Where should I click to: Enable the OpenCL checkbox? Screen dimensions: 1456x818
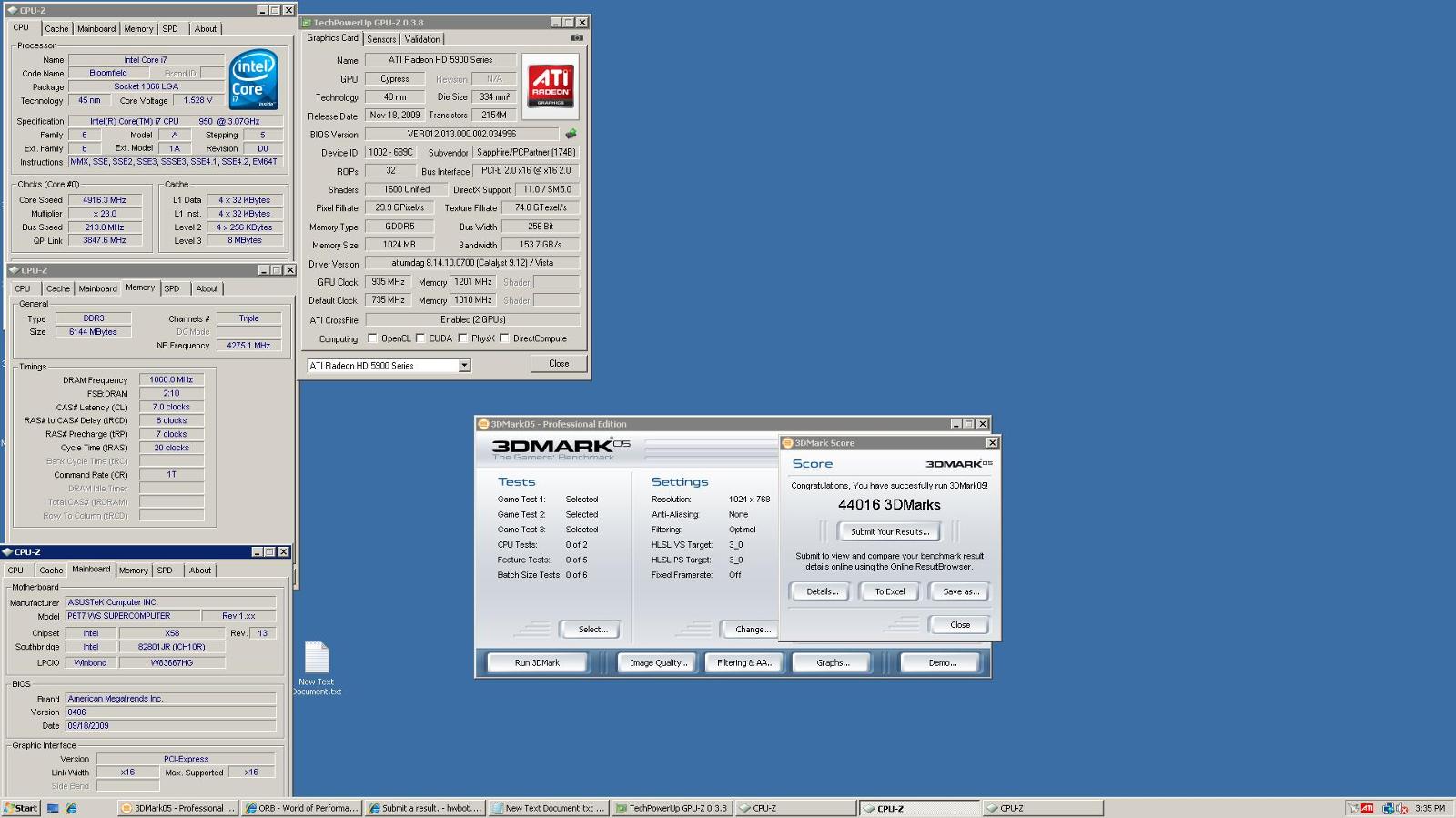pyautogui.click(x=372, y=338)
